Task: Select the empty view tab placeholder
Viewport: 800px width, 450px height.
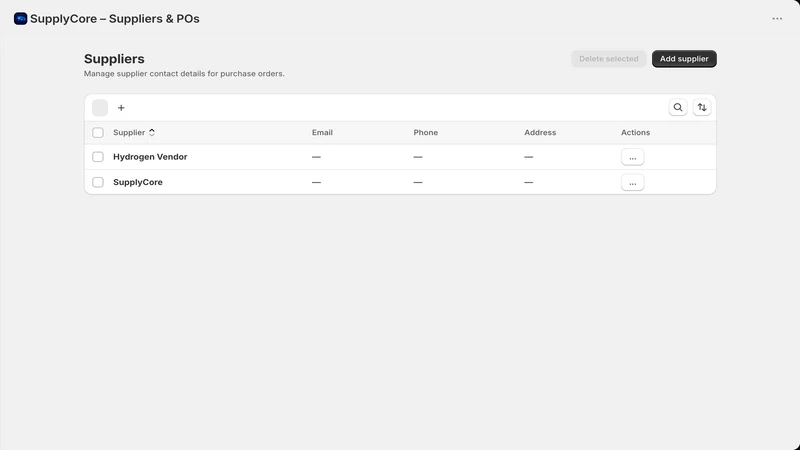Action: (100, 108)
